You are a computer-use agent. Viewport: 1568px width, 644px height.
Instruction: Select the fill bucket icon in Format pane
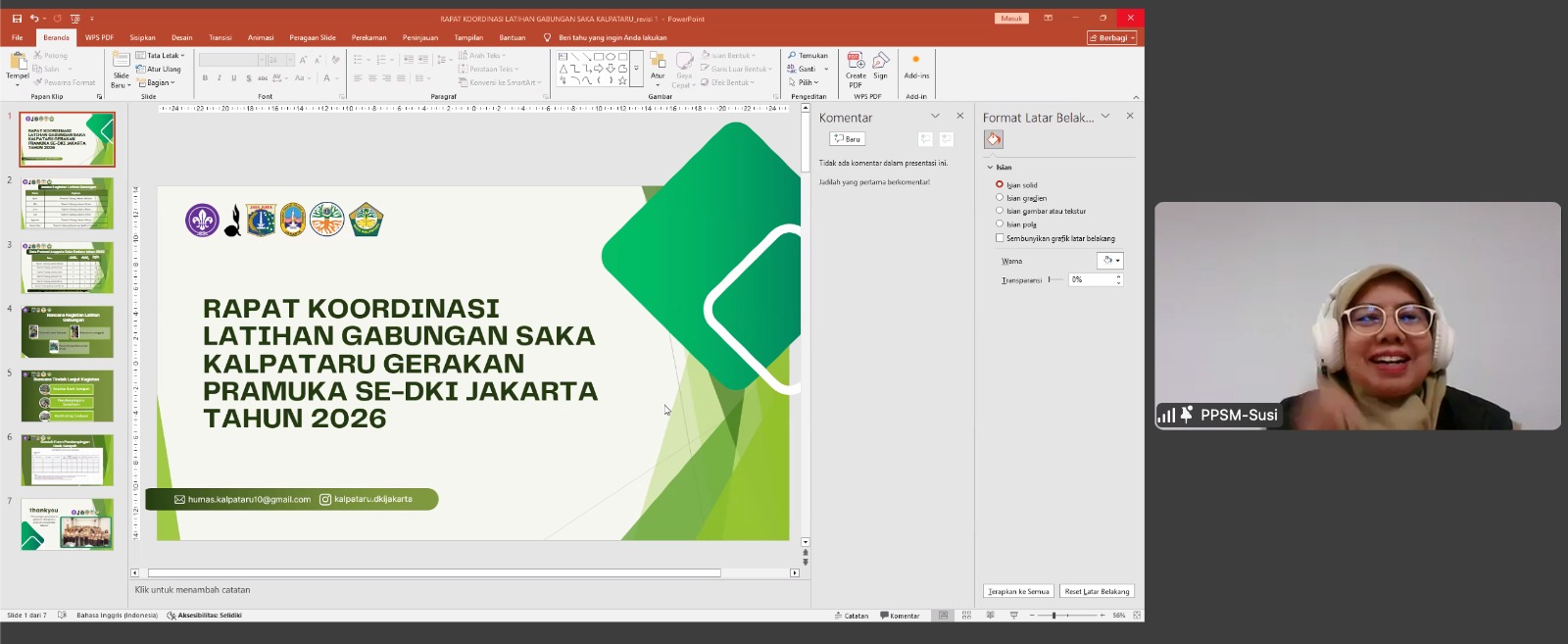[x=994, y=140]
